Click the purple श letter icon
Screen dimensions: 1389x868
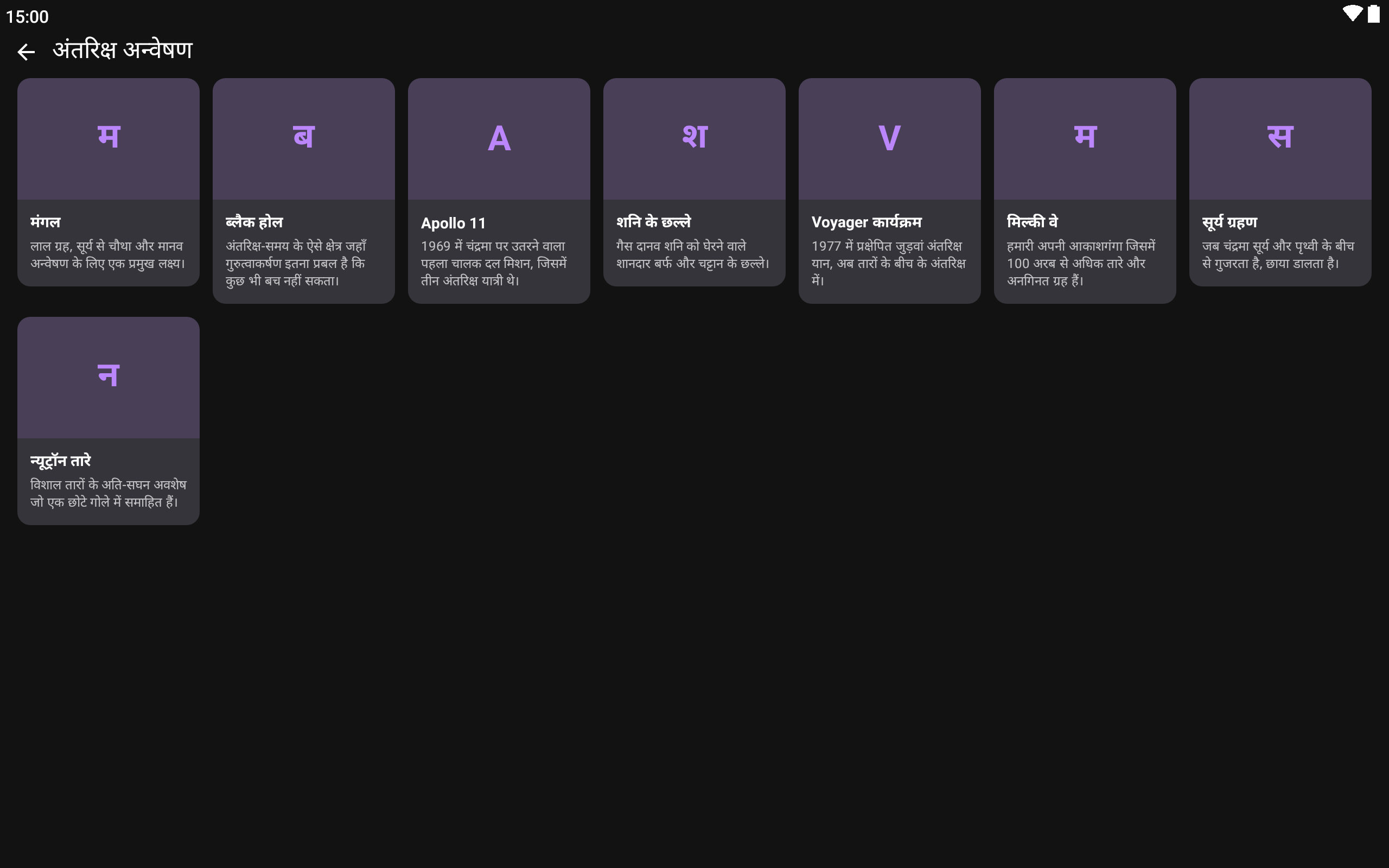tap(694, 137)
